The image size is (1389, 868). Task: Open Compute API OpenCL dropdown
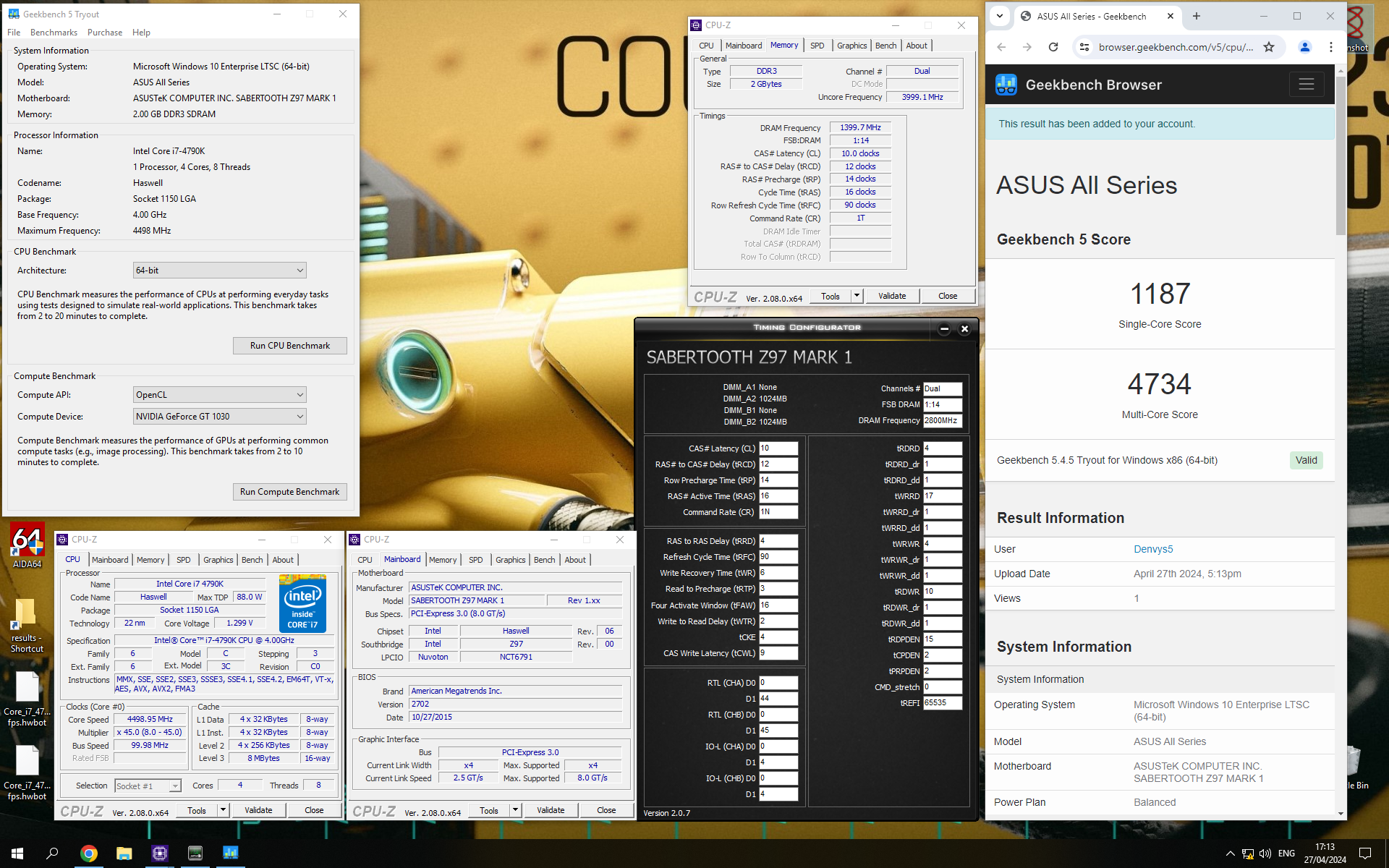click(x=220, y=395)
